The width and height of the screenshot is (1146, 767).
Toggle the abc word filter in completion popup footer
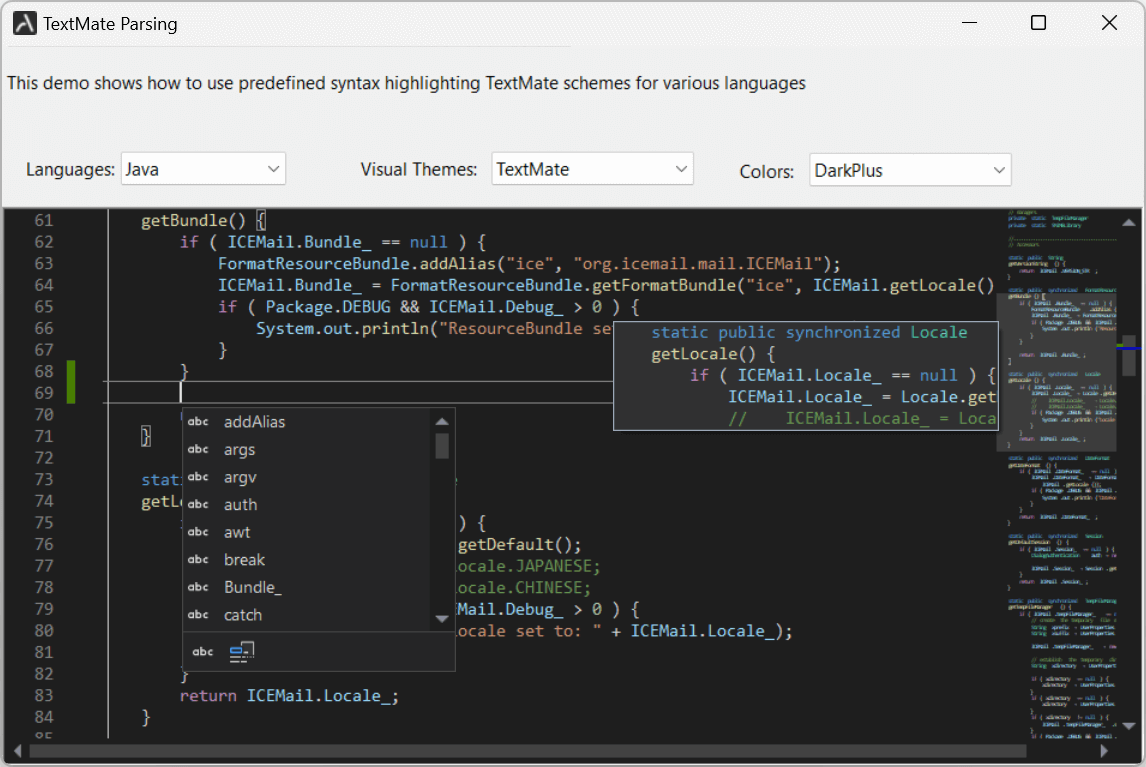[x=202, y=651]
